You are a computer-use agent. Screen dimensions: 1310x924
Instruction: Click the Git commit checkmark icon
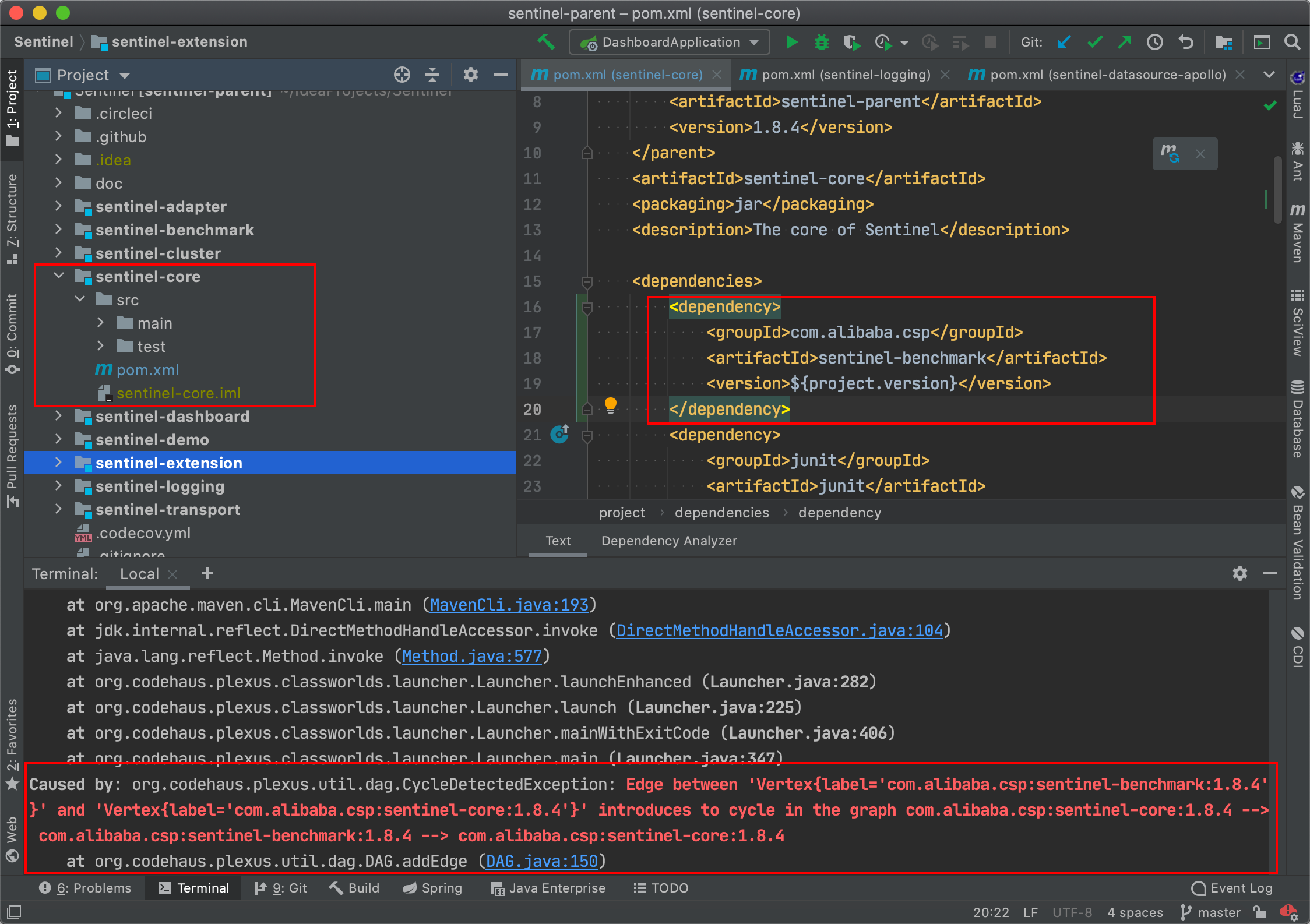coord(1094,42)
